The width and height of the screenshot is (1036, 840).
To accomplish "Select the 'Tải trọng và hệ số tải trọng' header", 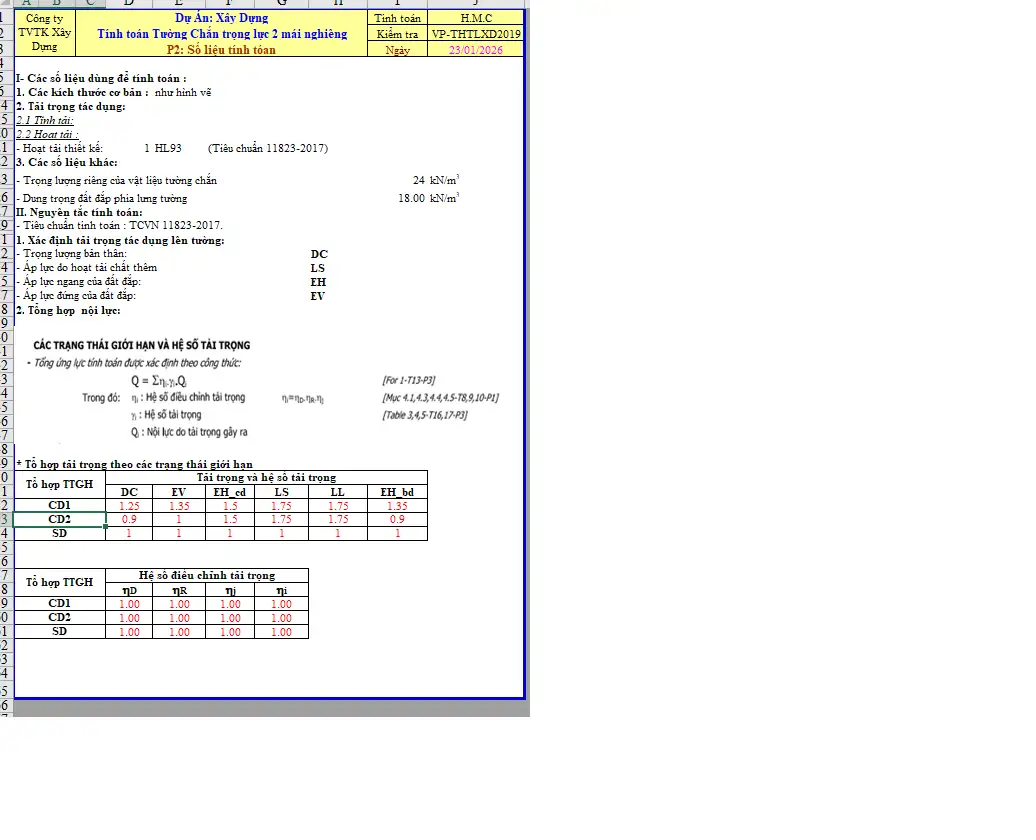I will [x=266, y=477].
